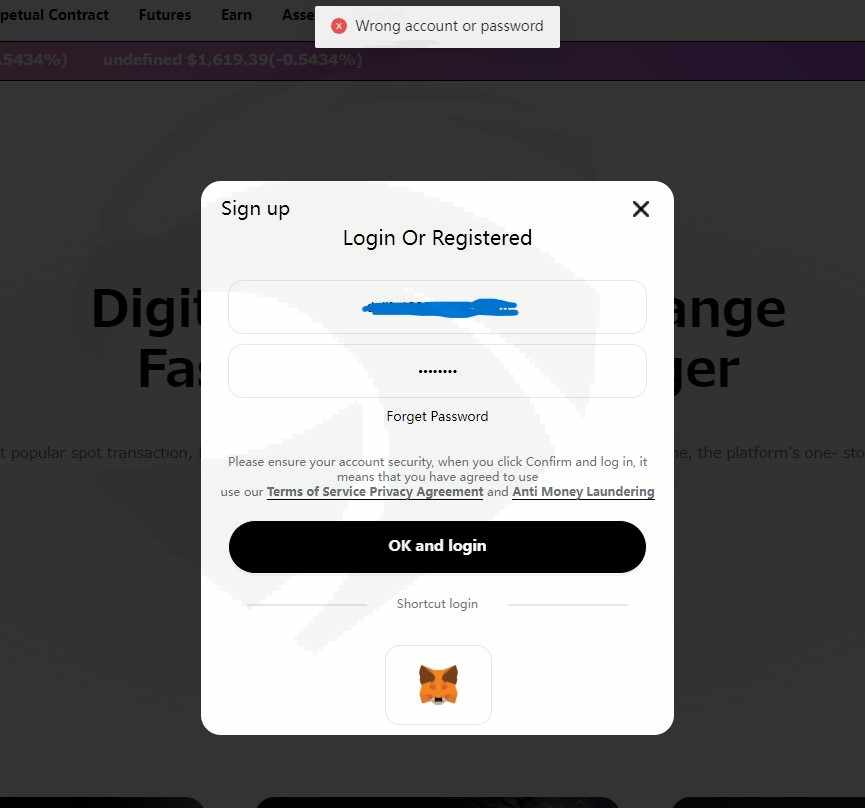Focus the account field with the blue scribble
865x808 pixels.
click(437, 307)
